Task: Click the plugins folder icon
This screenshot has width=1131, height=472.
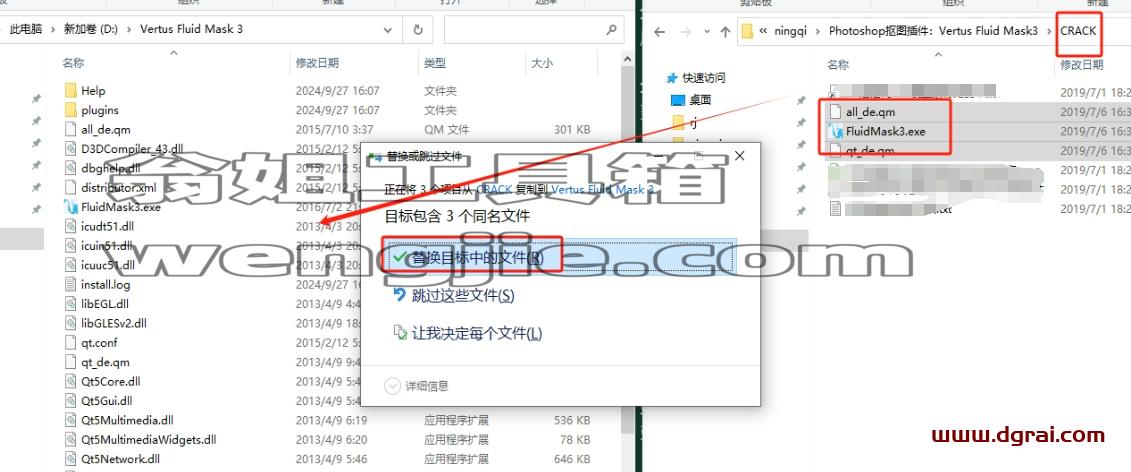Action: [70, 110]
